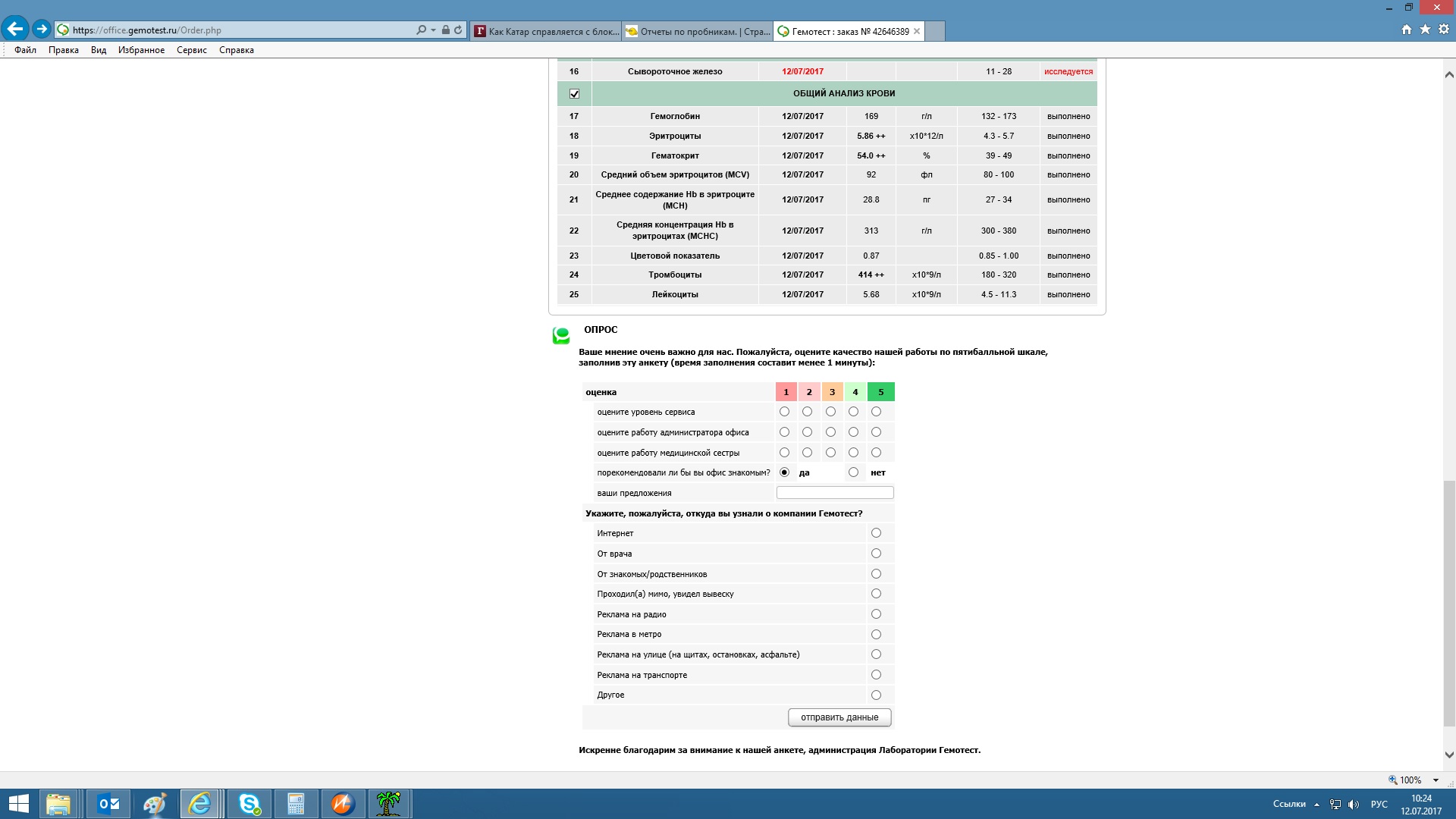This screenshot has height=819, width=1456.
Task: Open the Home page icon
Action: [1407, 30]
